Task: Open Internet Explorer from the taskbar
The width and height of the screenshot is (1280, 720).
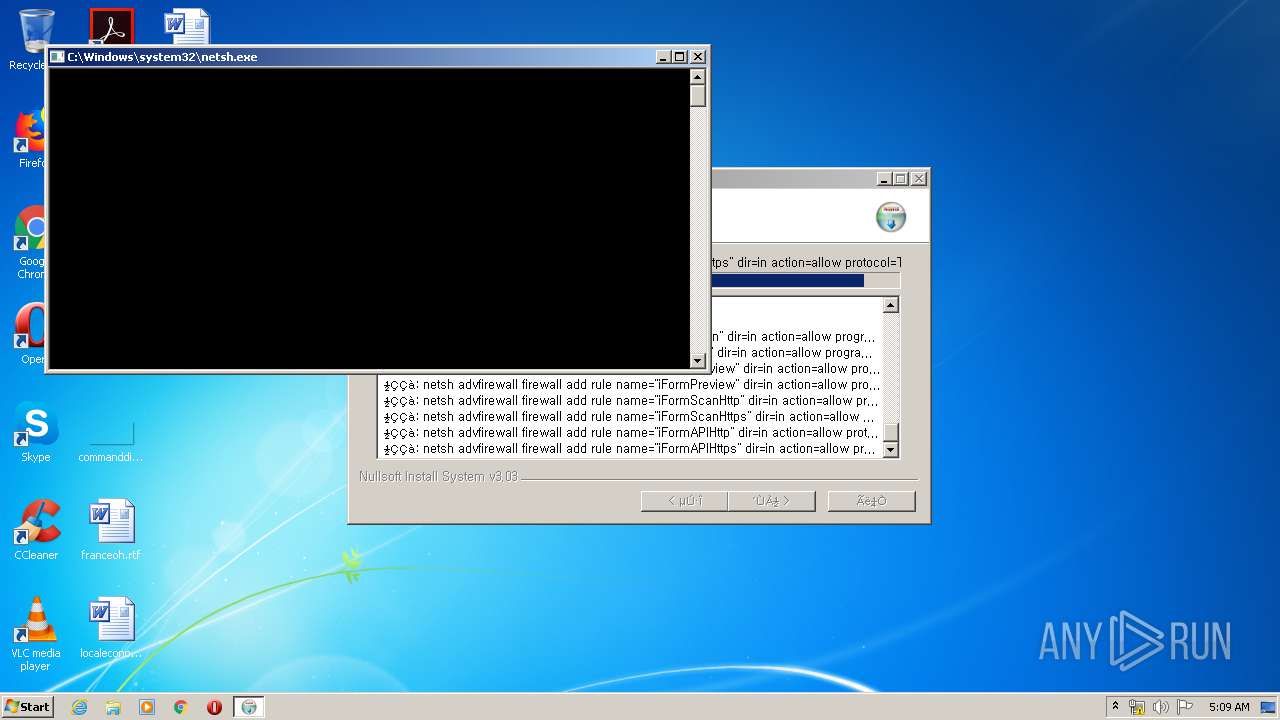Action: [80, 707]
